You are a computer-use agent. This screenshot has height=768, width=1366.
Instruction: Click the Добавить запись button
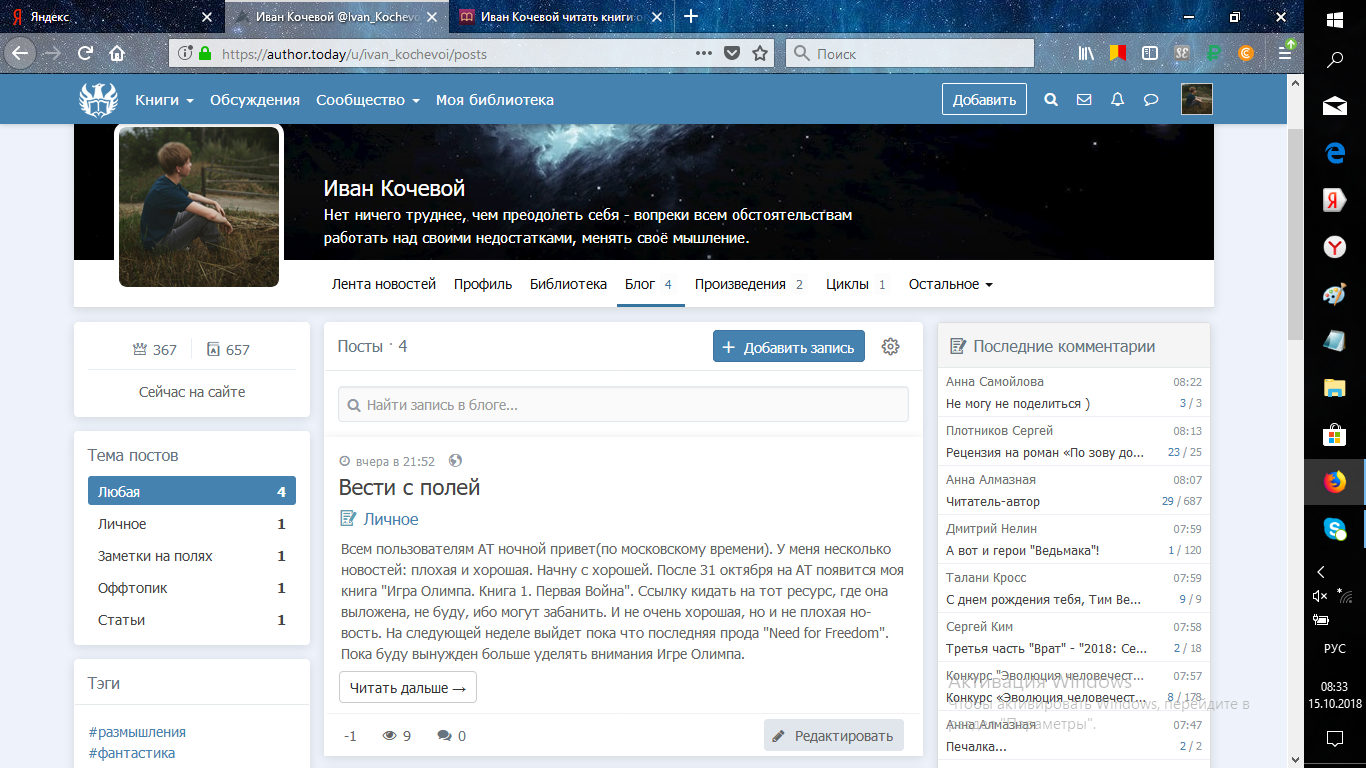click(788, 347)
